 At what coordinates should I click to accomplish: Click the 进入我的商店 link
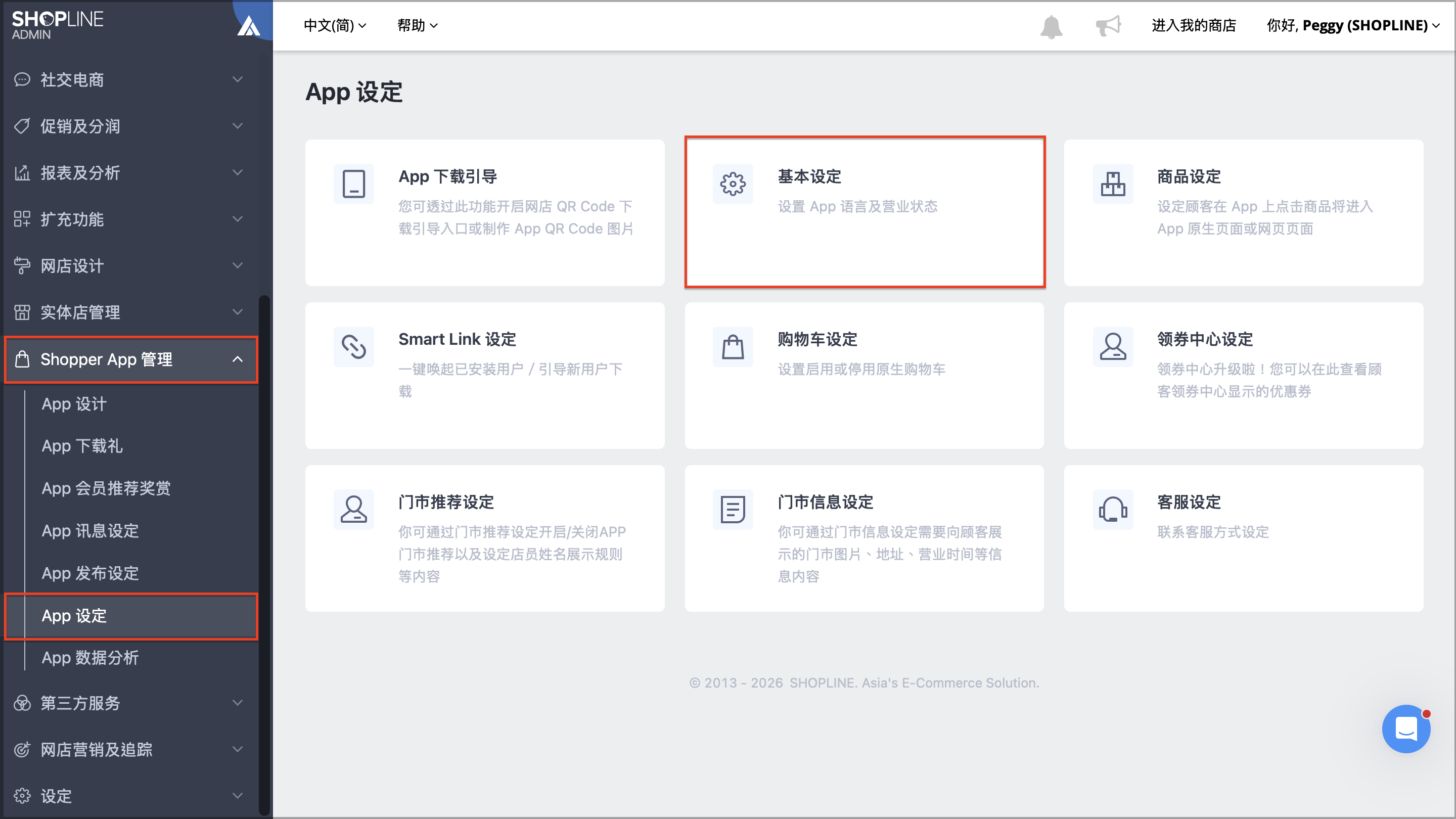[x=1194, y=25]
